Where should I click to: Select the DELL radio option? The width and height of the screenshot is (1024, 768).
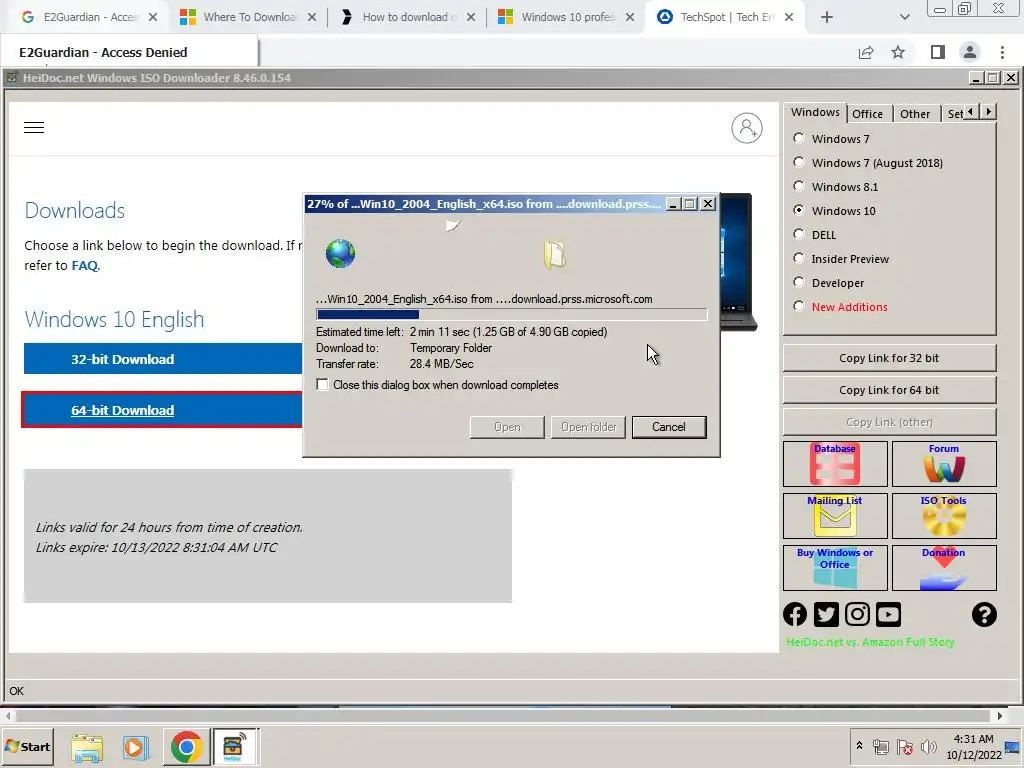799,234
